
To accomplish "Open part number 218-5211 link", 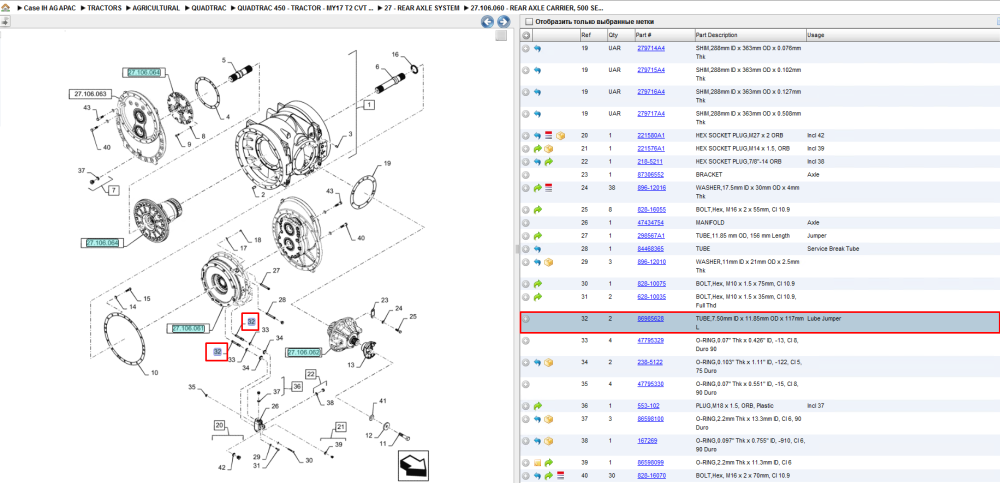I will [650, 162].
